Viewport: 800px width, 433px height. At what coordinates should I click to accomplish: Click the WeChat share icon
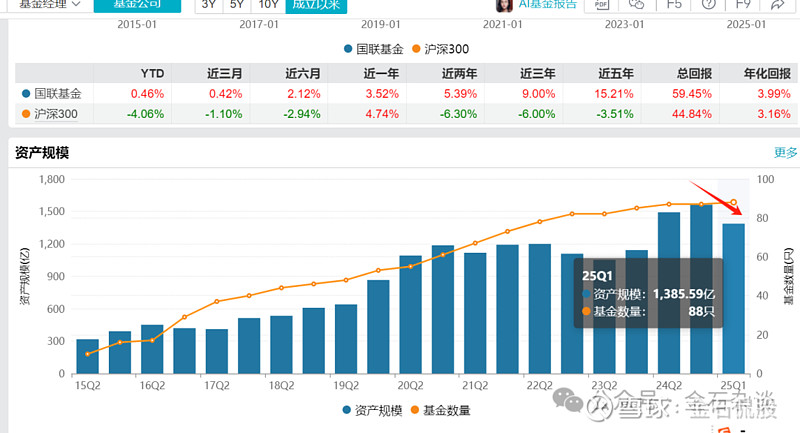click(x=636, y=4)
